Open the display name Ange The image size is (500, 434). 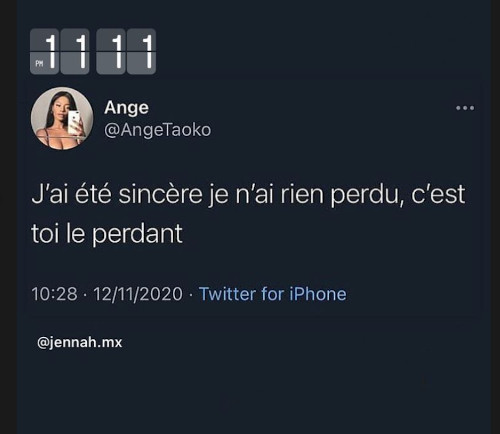click(126, 108)
